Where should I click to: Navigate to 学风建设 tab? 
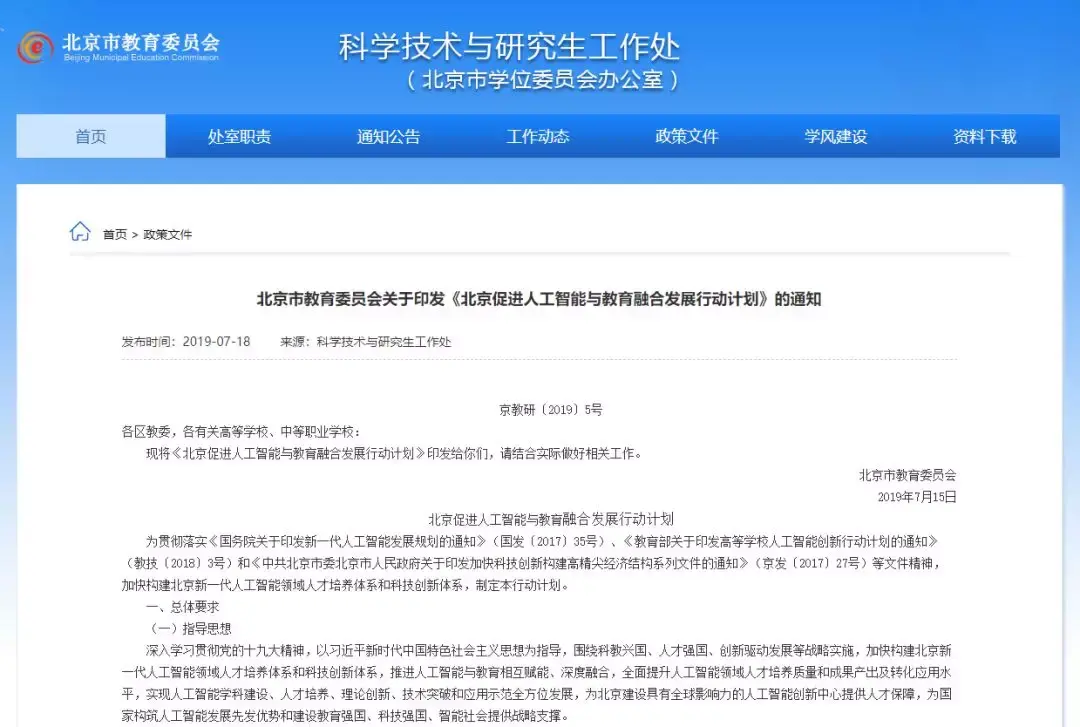click(835, 136)
